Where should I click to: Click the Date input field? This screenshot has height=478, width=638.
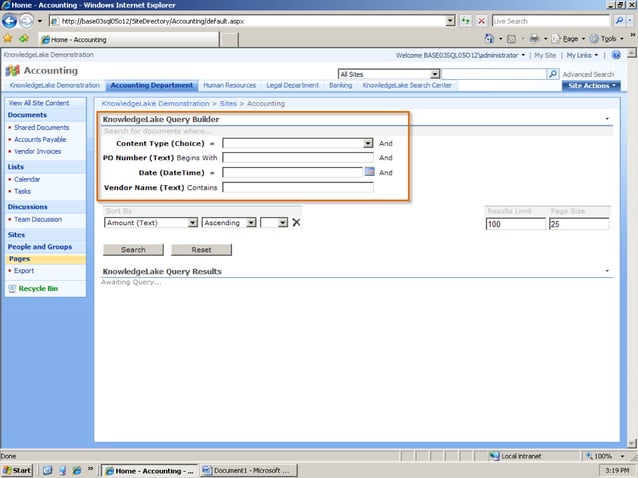(x=292, y=172)
